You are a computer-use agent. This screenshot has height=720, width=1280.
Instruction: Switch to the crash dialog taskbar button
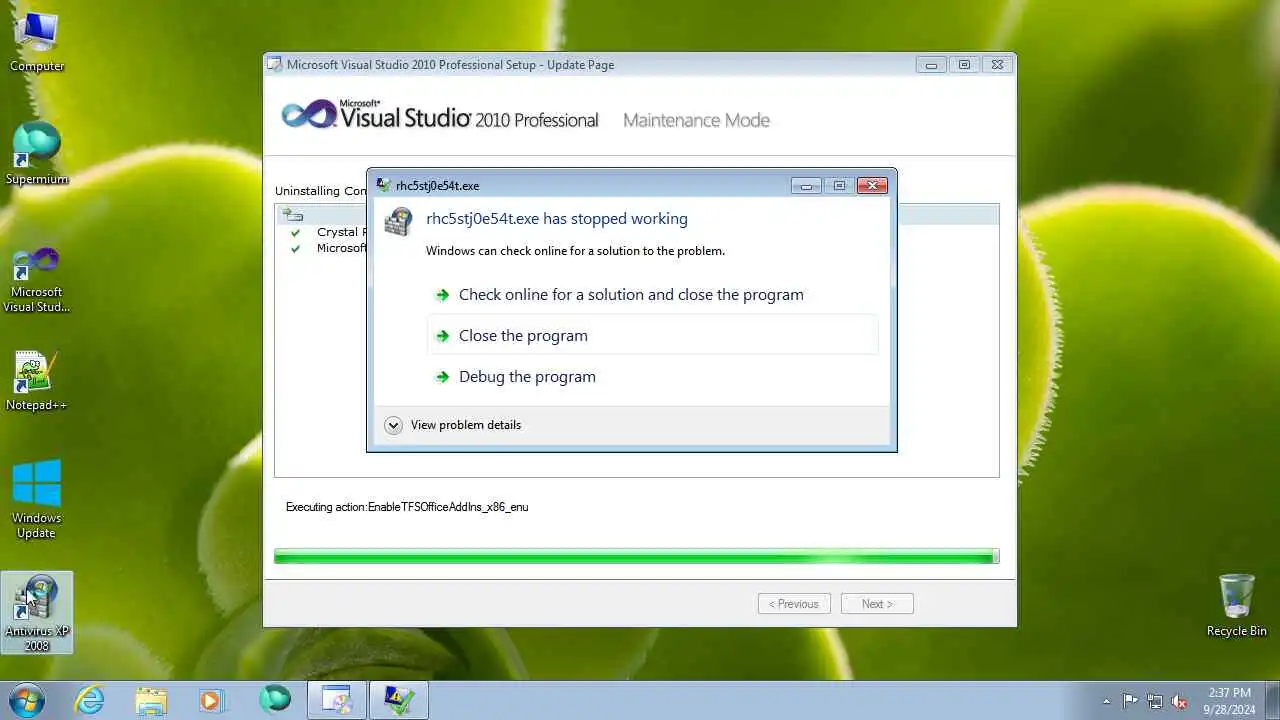(399, 699)
